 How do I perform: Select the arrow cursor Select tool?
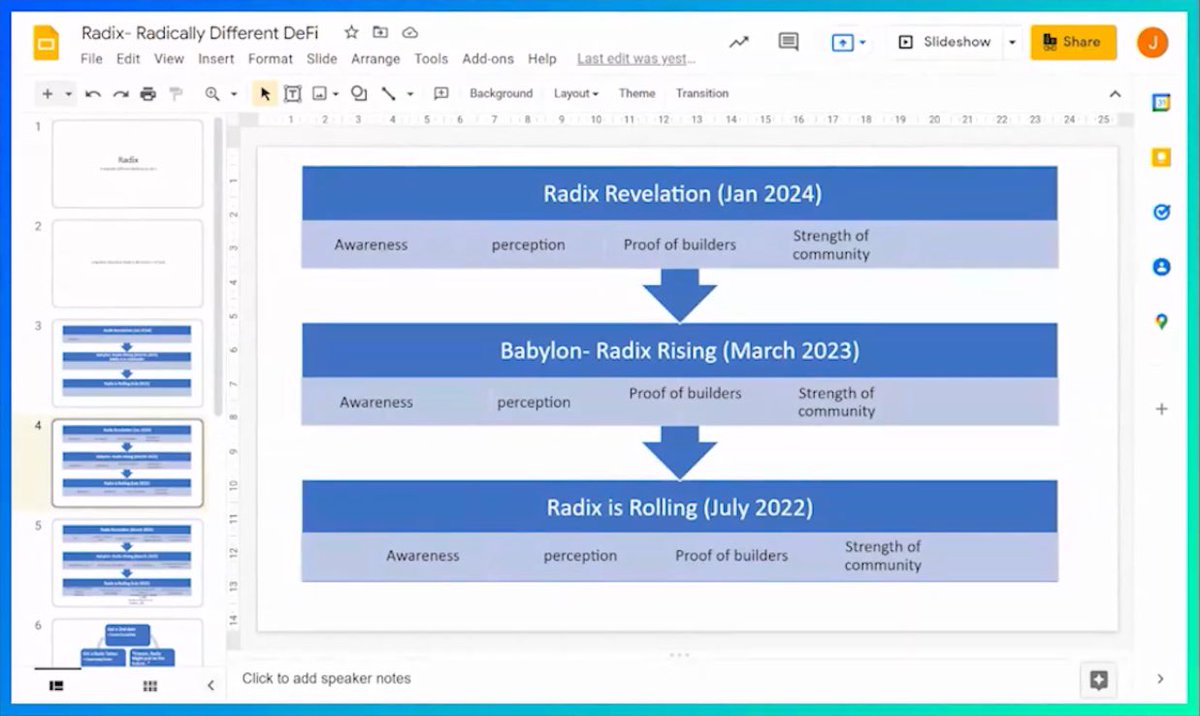point(265,94)
